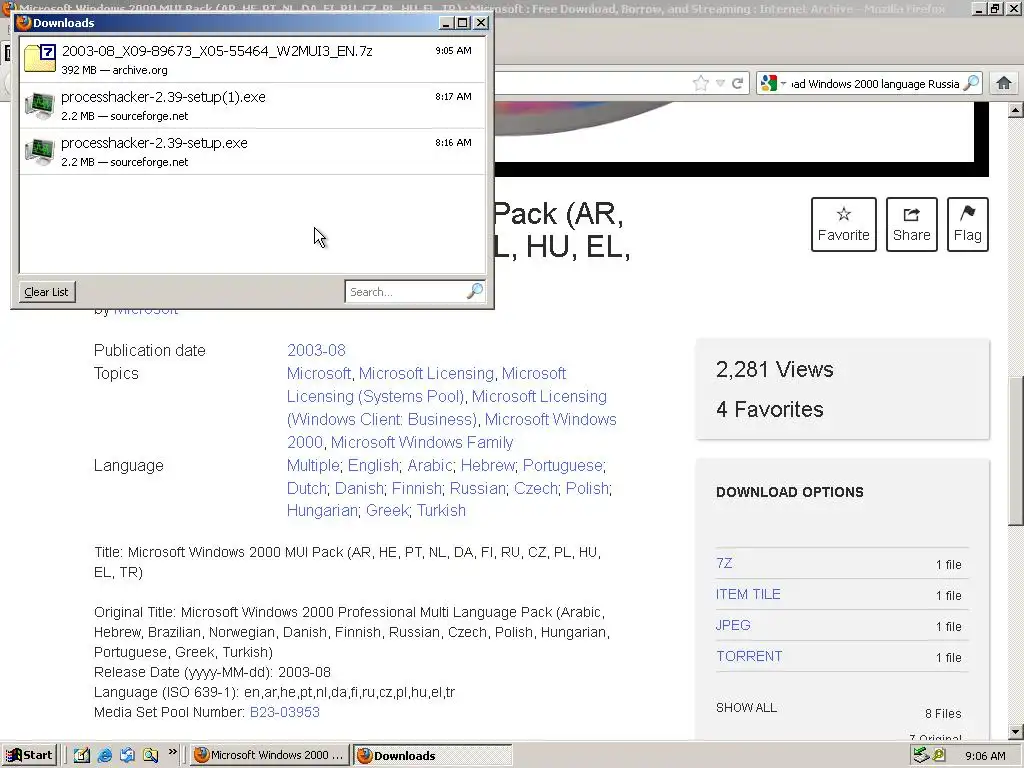
Task: Click the network tray icon near the clock
Action: [x=921, y=755]
